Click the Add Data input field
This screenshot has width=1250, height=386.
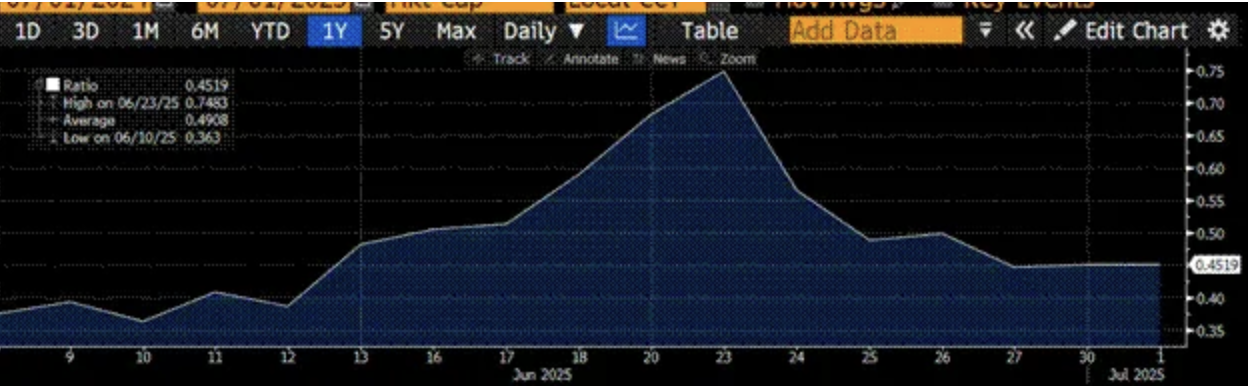point(876,31)
